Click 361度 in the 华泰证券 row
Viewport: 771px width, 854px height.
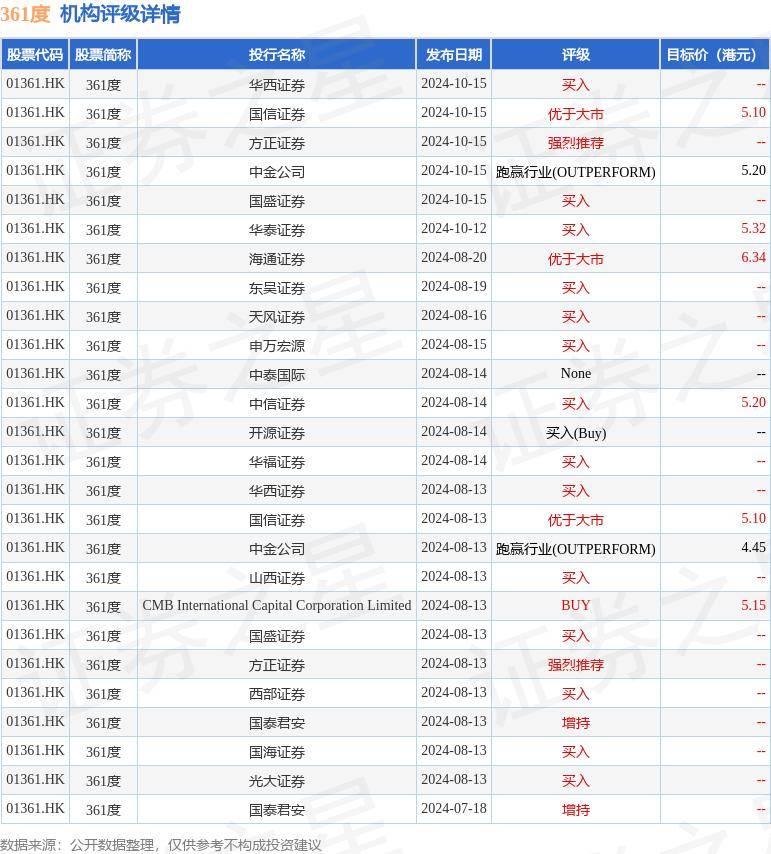(103, 230)
